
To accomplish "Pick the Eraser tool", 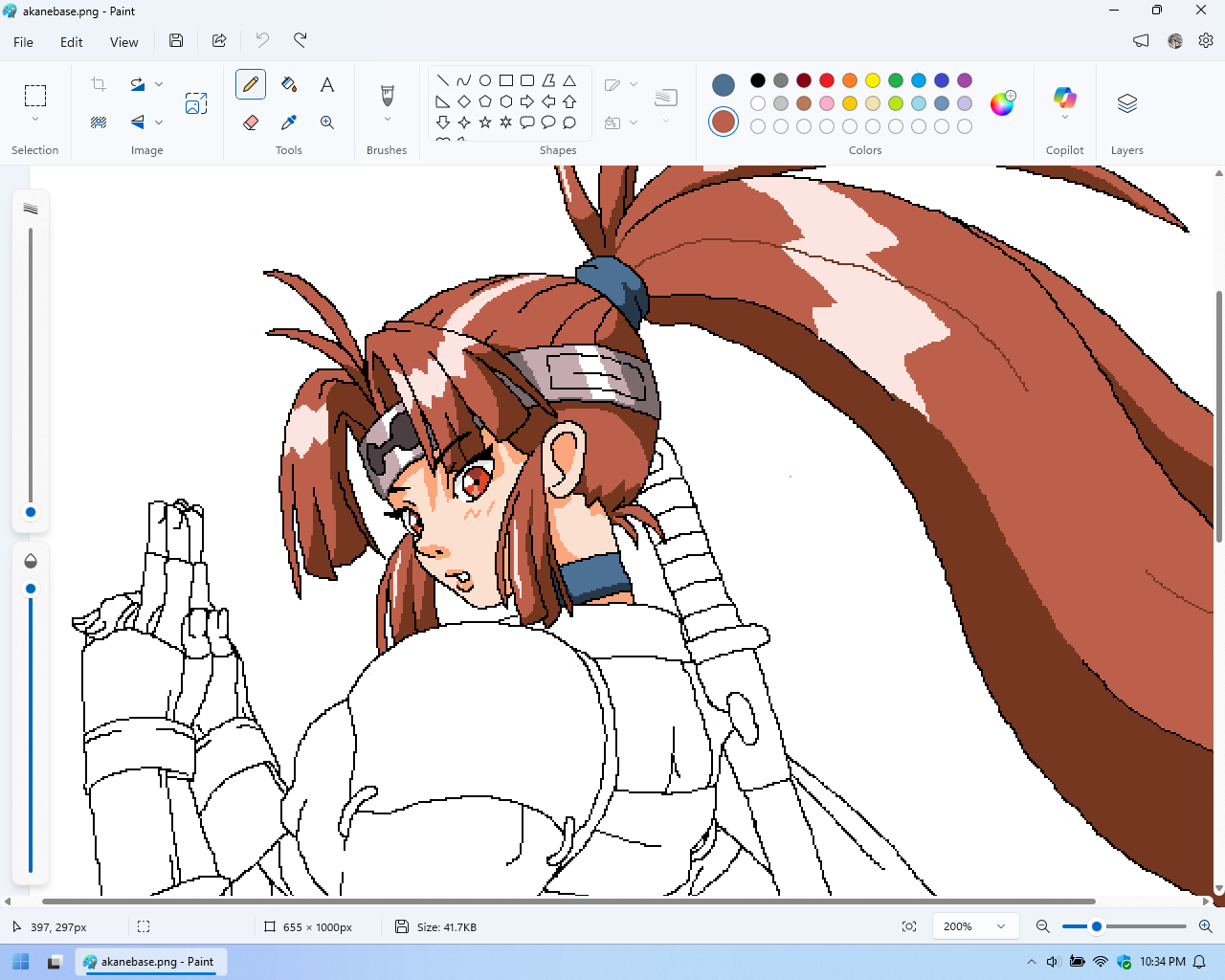I will pyautogui.click(x=251, y=122).
